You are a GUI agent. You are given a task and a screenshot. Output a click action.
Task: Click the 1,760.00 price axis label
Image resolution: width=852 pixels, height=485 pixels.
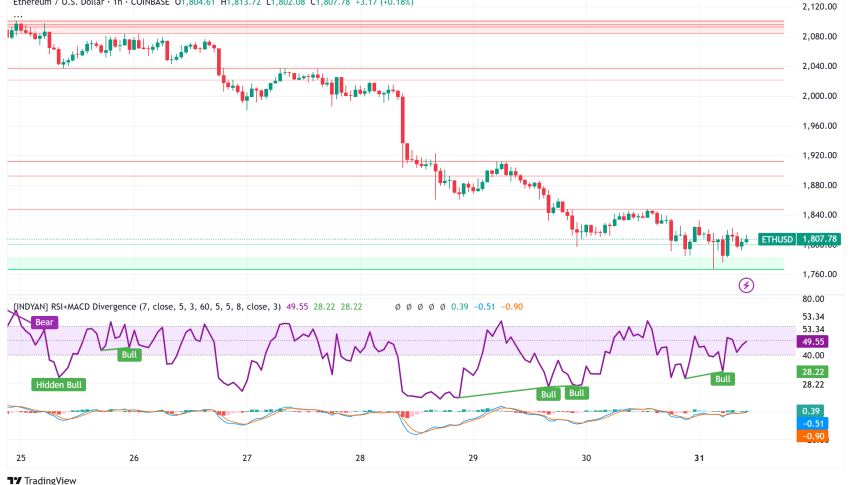819,274
